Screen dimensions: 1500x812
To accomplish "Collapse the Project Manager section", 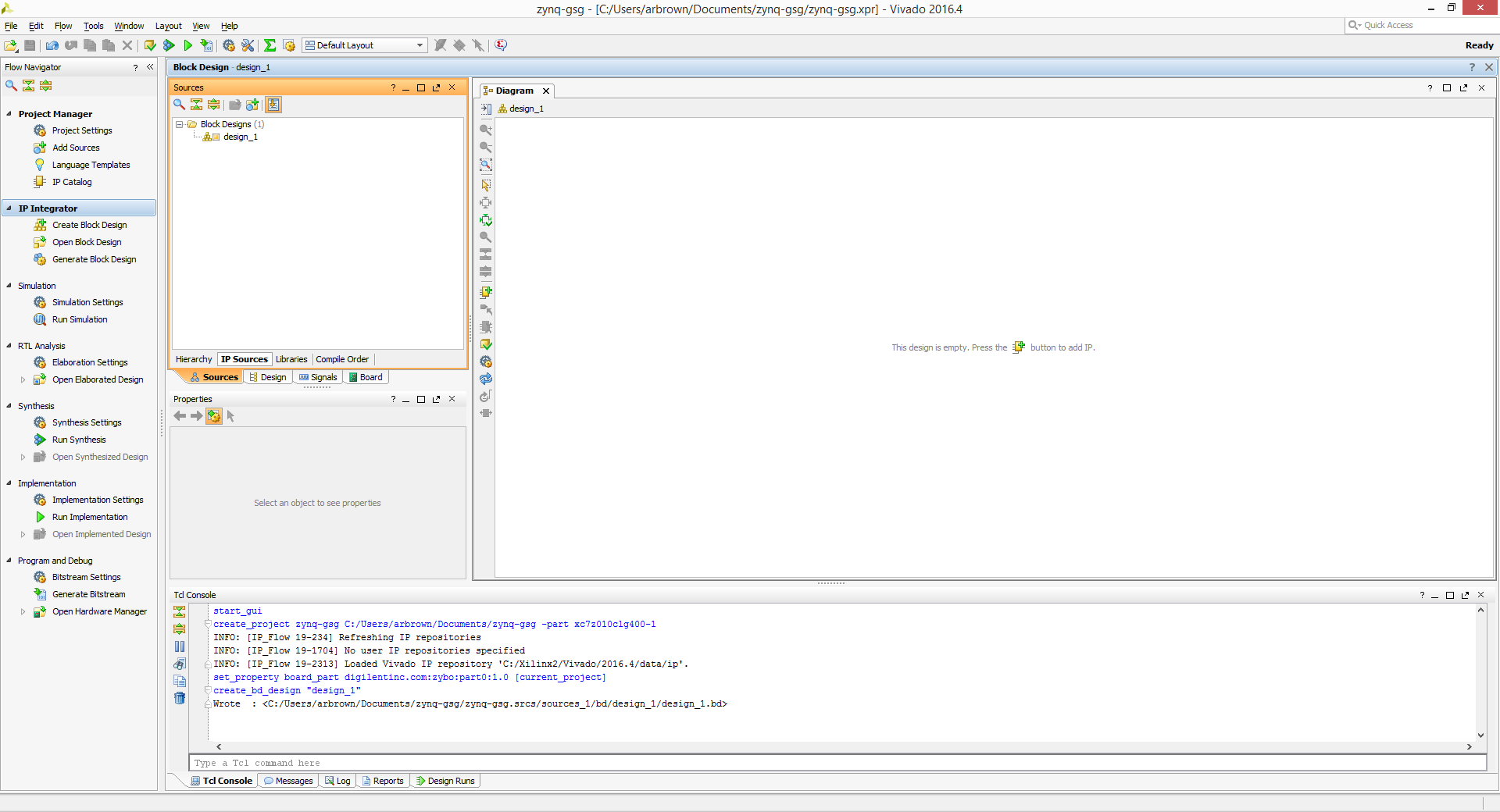I will point(9,114).
